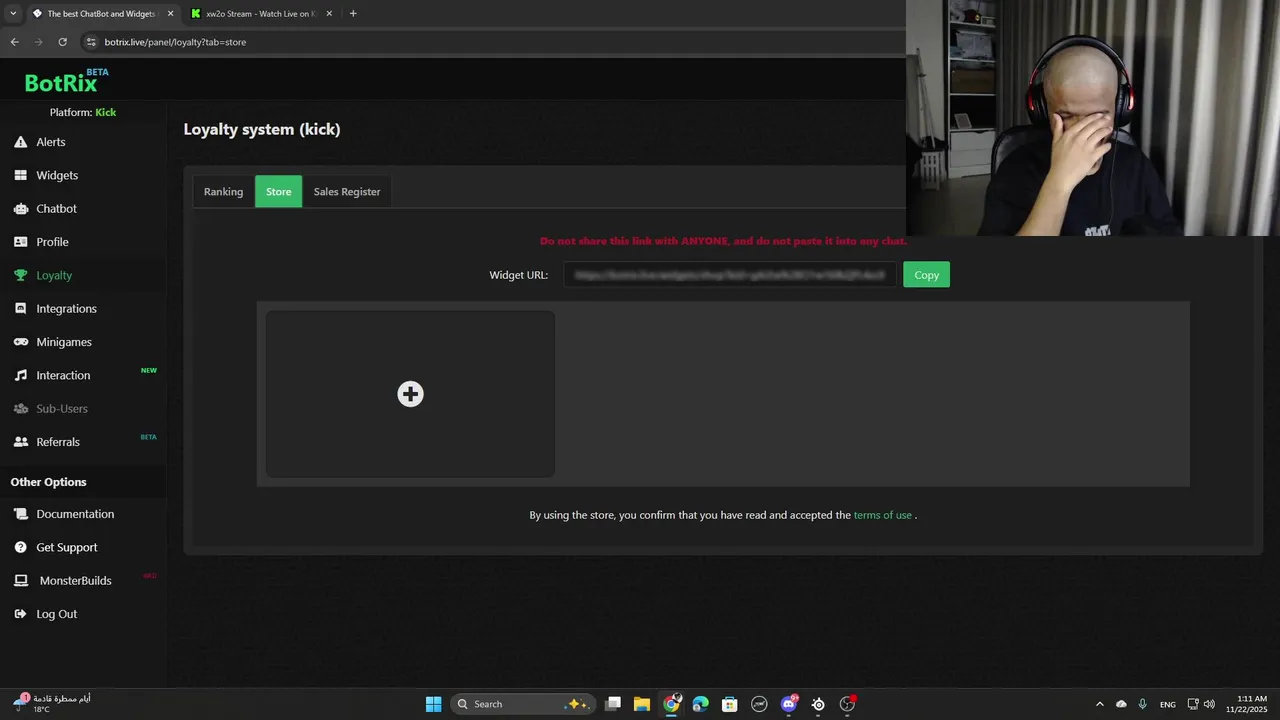Open Microsoft Edge from taskbar

pos(700,704)
